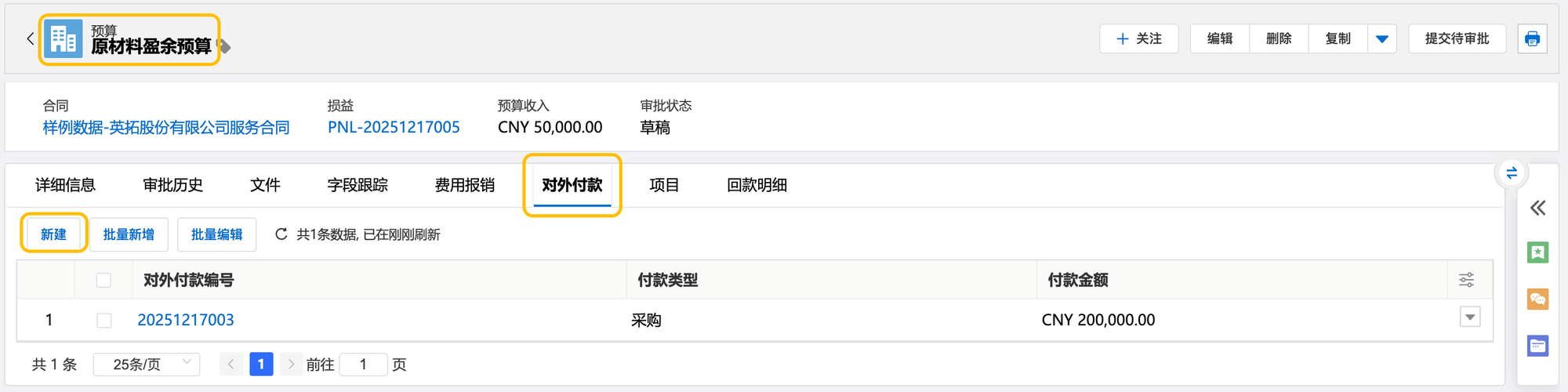Image resolution: width=1568 pixels, height=392 pixels.
Task: Click the printer icon button
Action: pyautogui.click(x=1532, y=38)
